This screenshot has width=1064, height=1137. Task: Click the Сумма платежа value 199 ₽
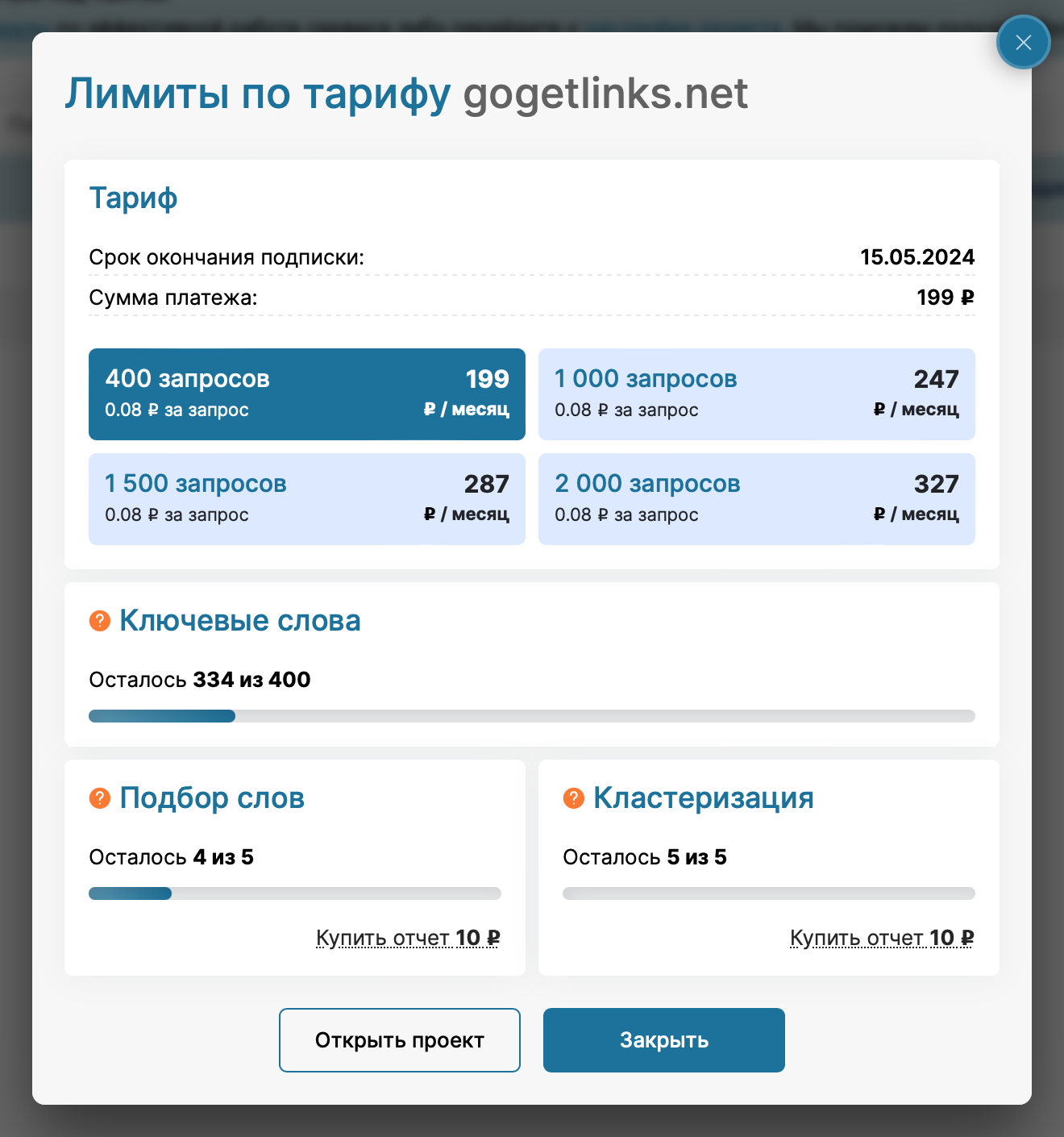(x=945, y=298)
